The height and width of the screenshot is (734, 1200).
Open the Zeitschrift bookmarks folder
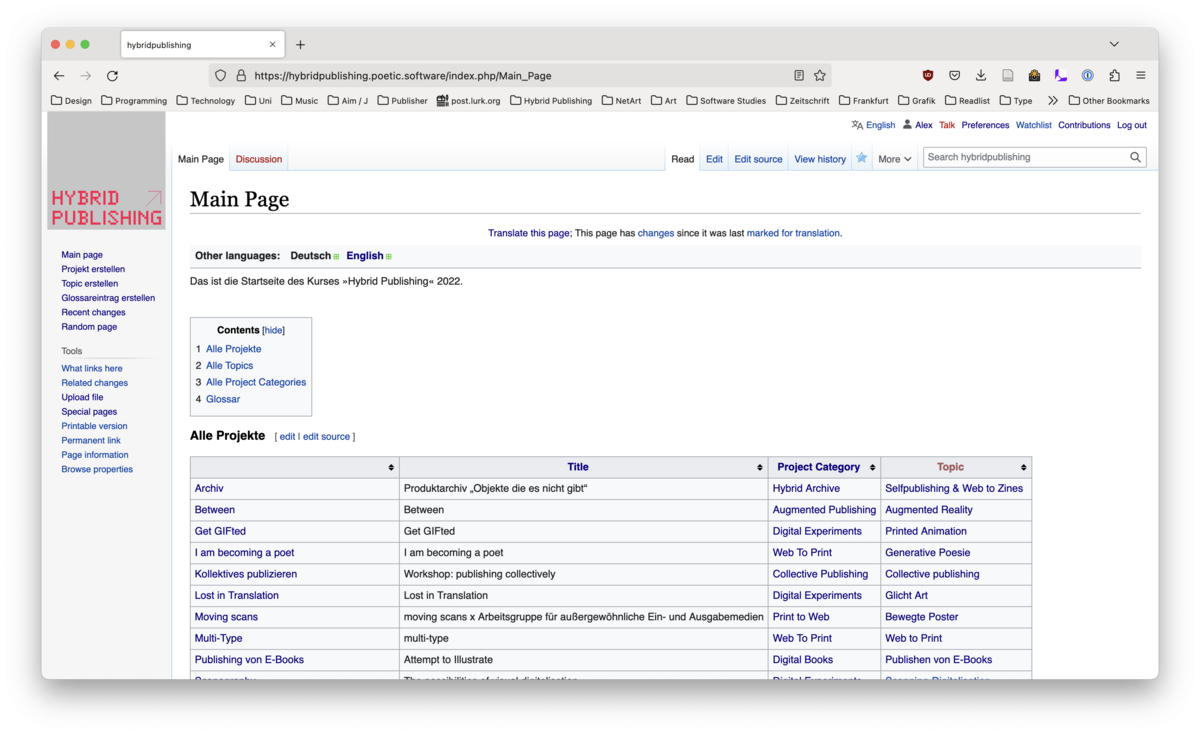802,100
